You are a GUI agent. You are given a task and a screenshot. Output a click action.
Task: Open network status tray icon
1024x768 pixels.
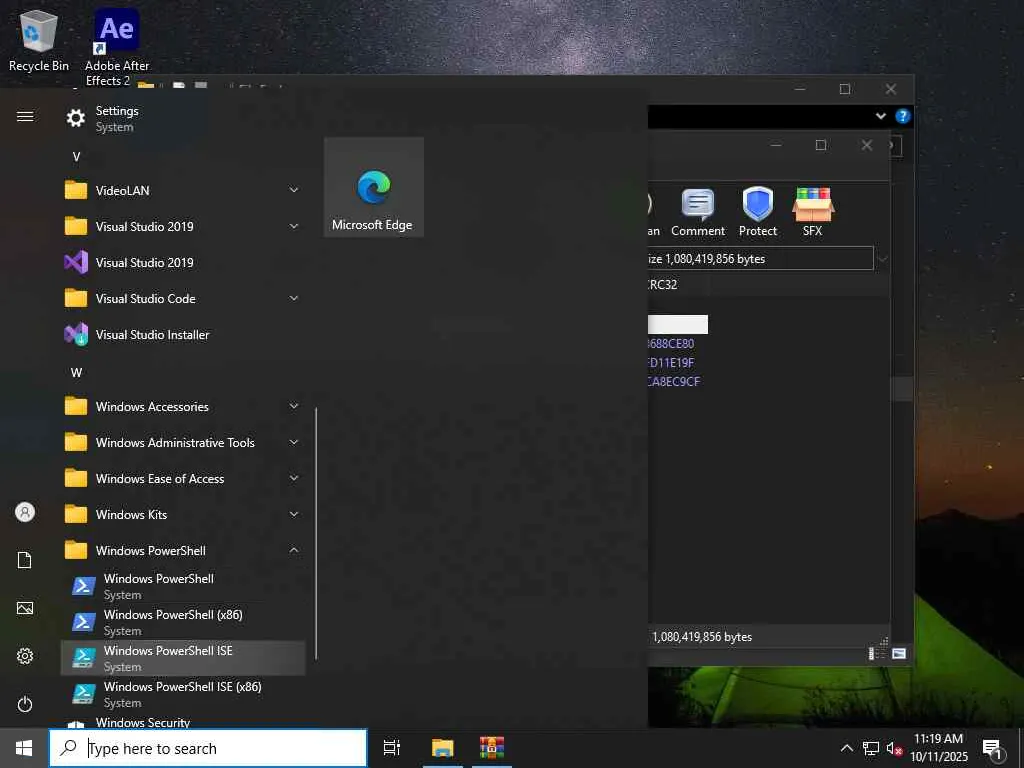(x=871, y=748)
